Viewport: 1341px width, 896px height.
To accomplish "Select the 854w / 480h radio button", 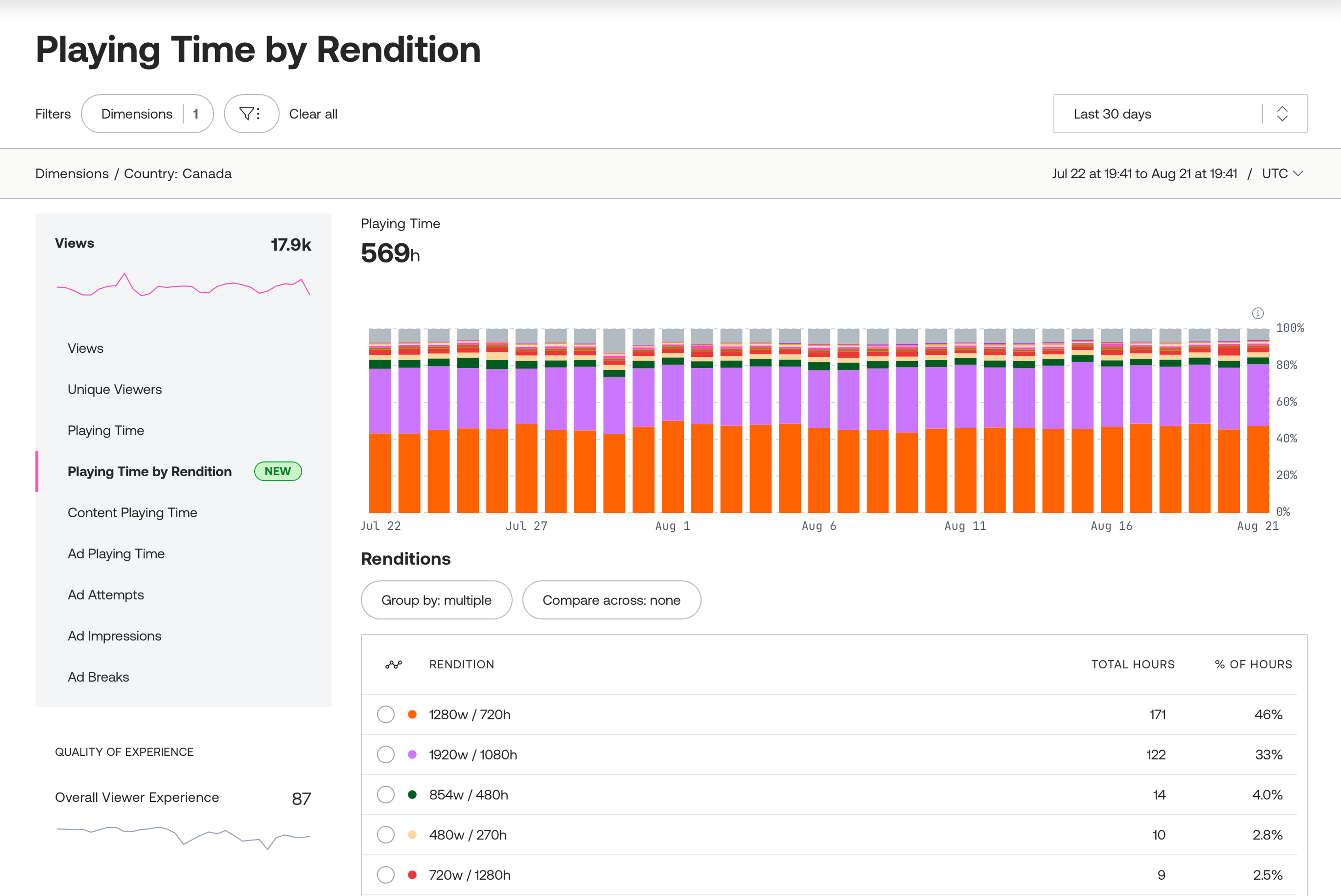I will point(386,794).
